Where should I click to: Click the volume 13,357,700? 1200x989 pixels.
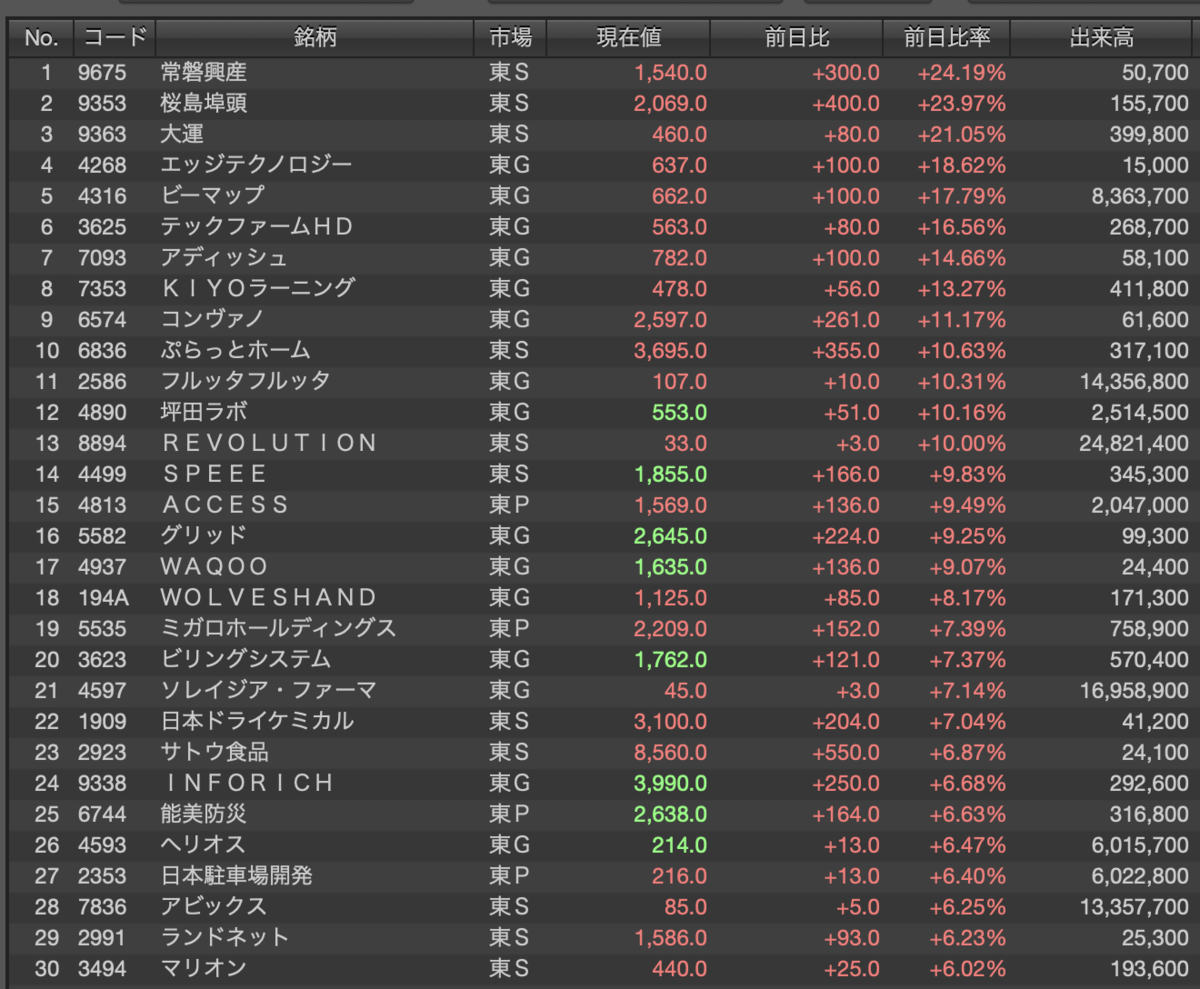(1134, 907)
